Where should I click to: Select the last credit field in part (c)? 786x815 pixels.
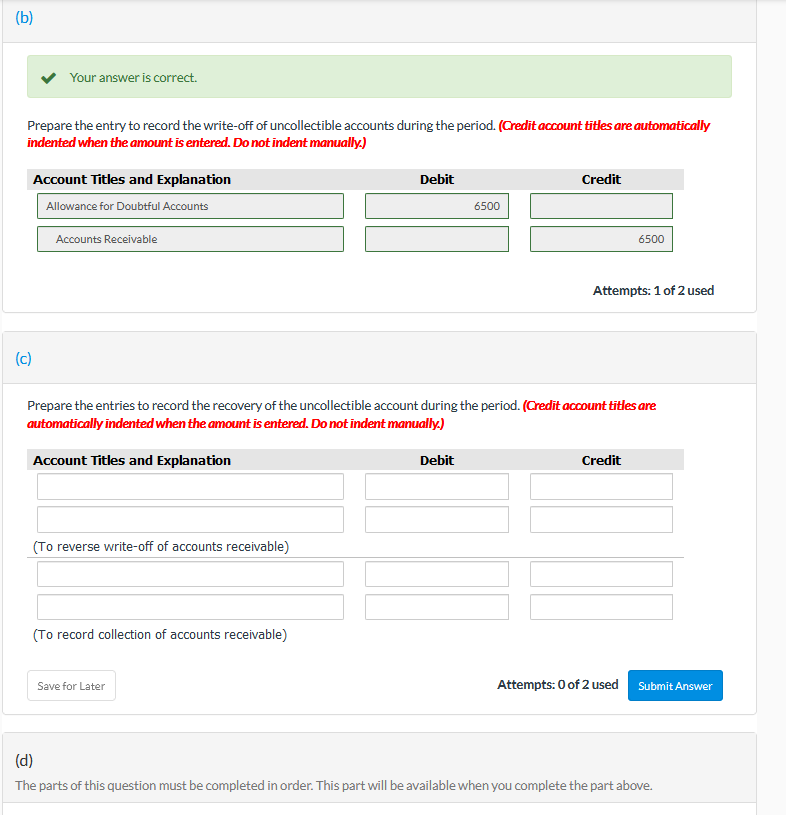pos(601,606)
